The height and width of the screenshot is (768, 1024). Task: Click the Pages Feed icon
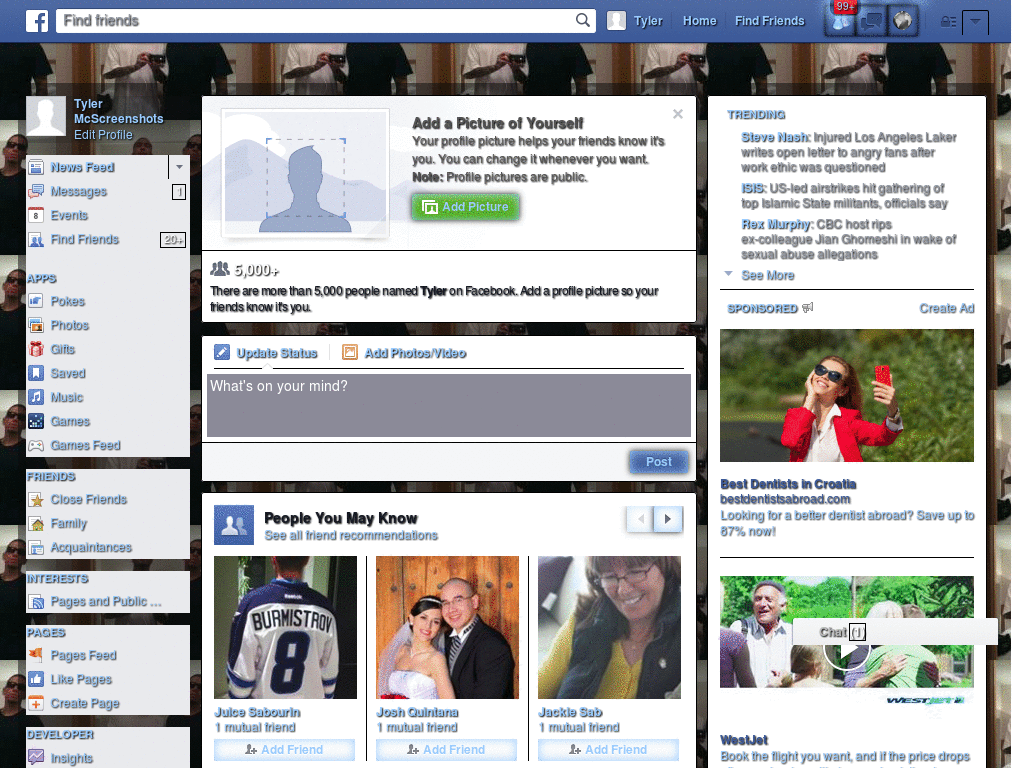pyautogui.click(x=36, y=655)
